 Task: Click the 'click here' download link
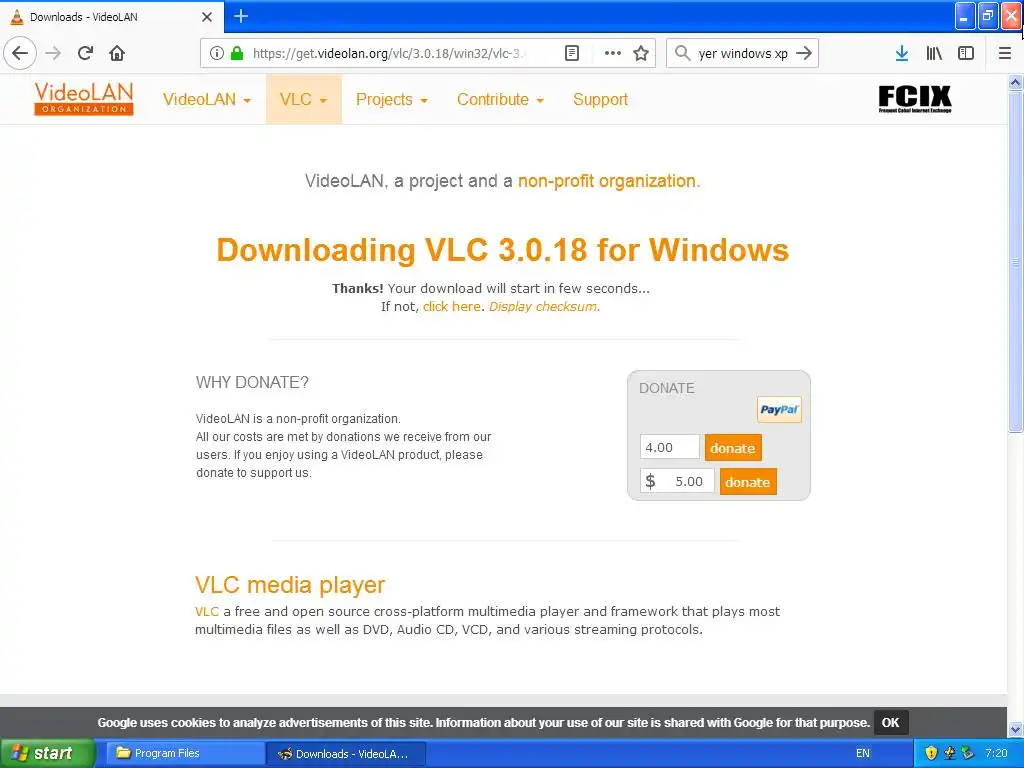click(452, 306)
